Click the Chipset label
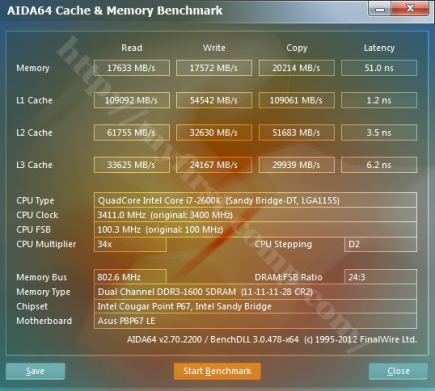The width and height of the screenshot is (435, 391). [x=32, y=307]
